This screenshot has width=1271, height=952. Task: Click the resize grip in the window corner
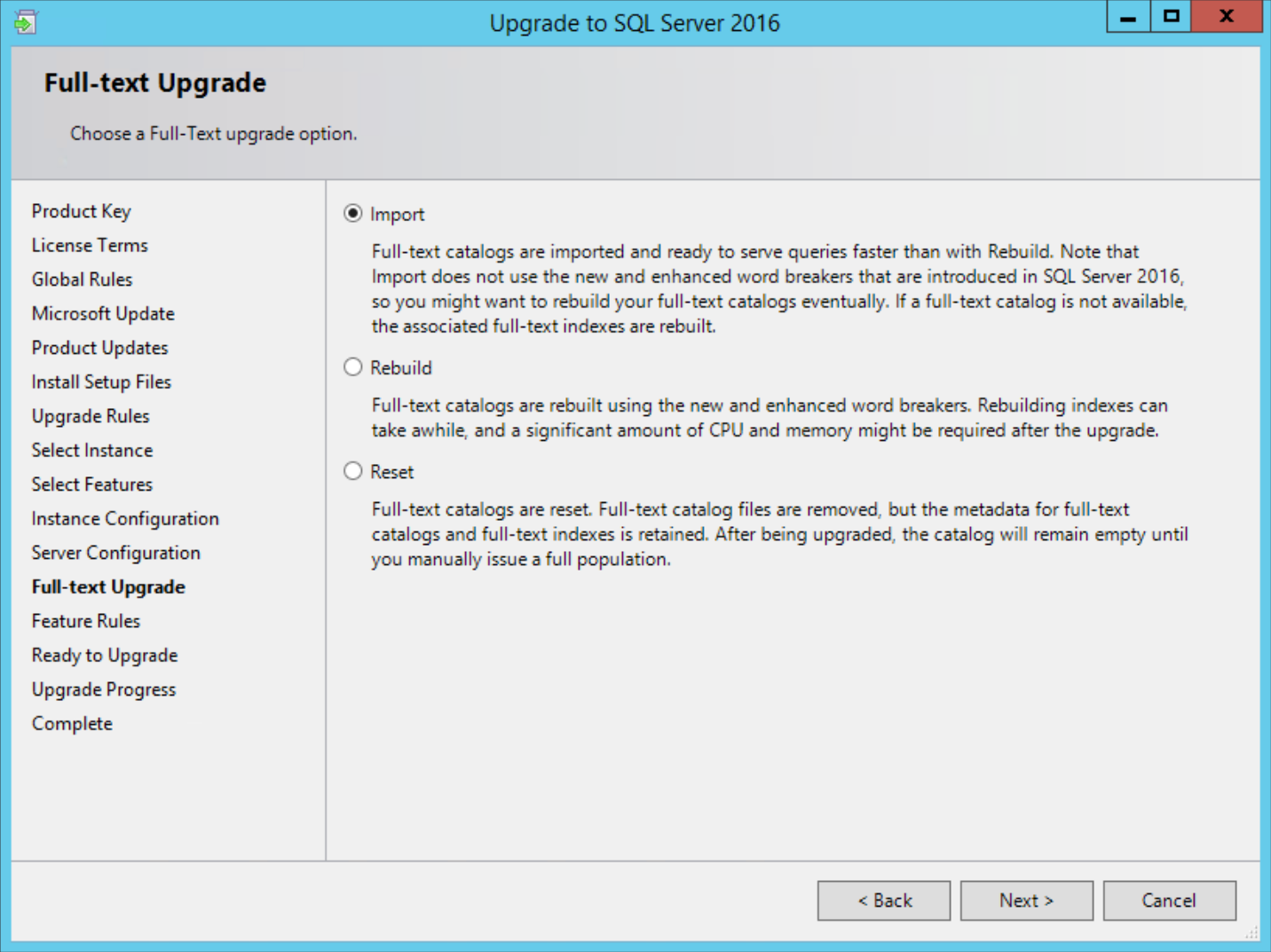click(x=1251, y=932)
